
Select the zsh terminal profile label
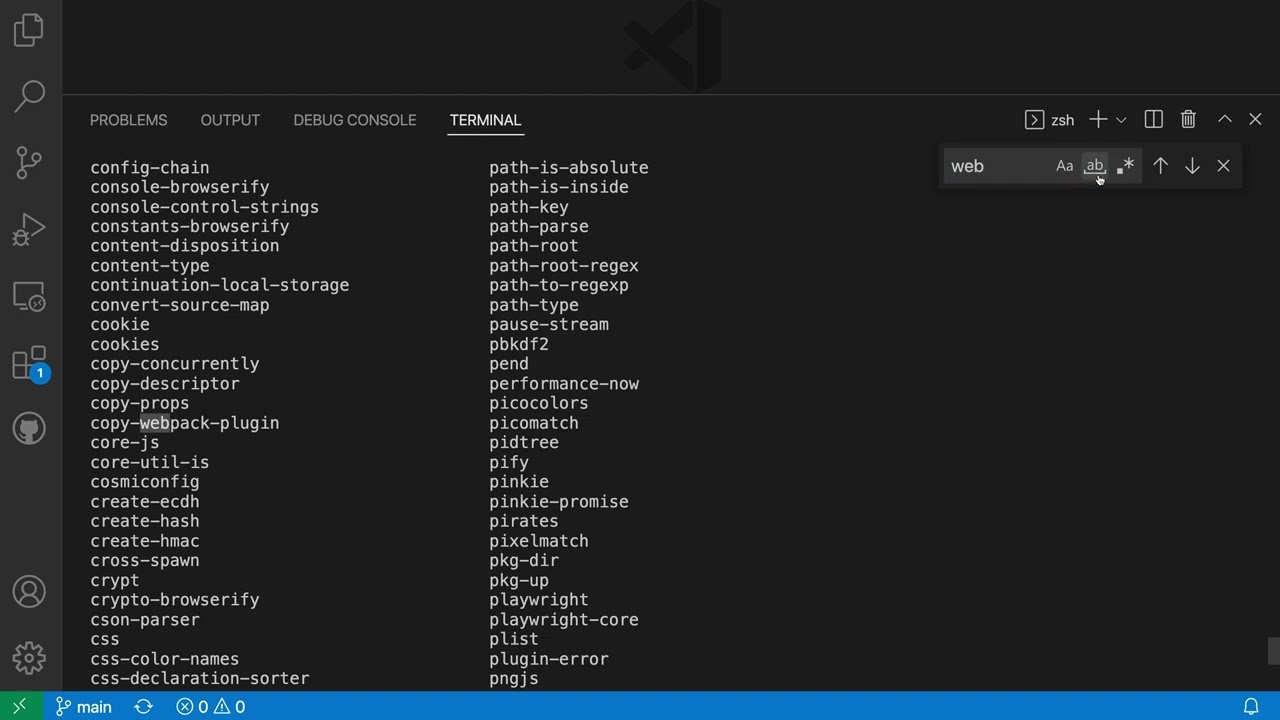pyautogui.click(x=1050, y=120)
